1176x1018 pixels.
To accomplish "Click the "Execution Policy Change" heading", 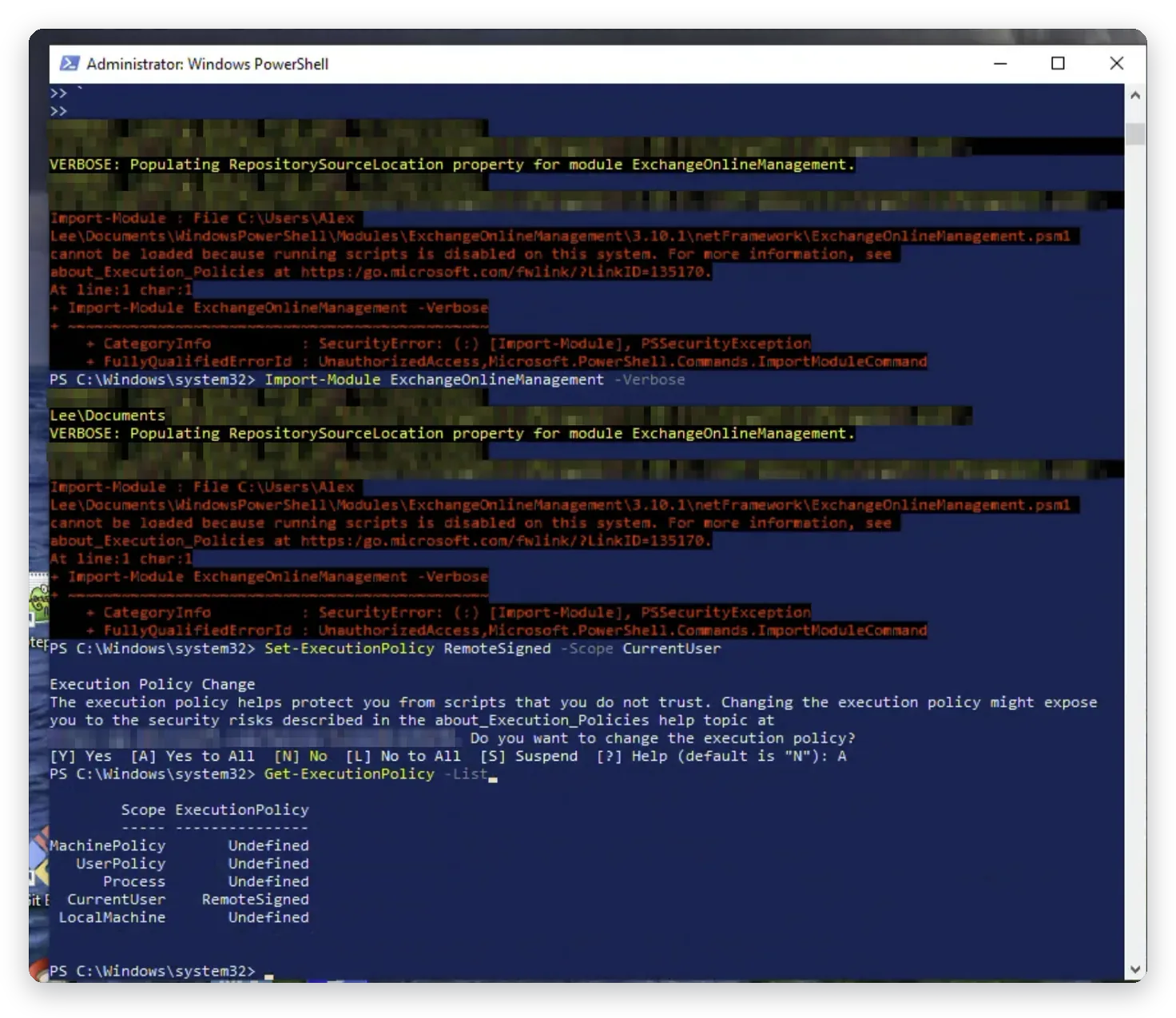I will (152, 684).
